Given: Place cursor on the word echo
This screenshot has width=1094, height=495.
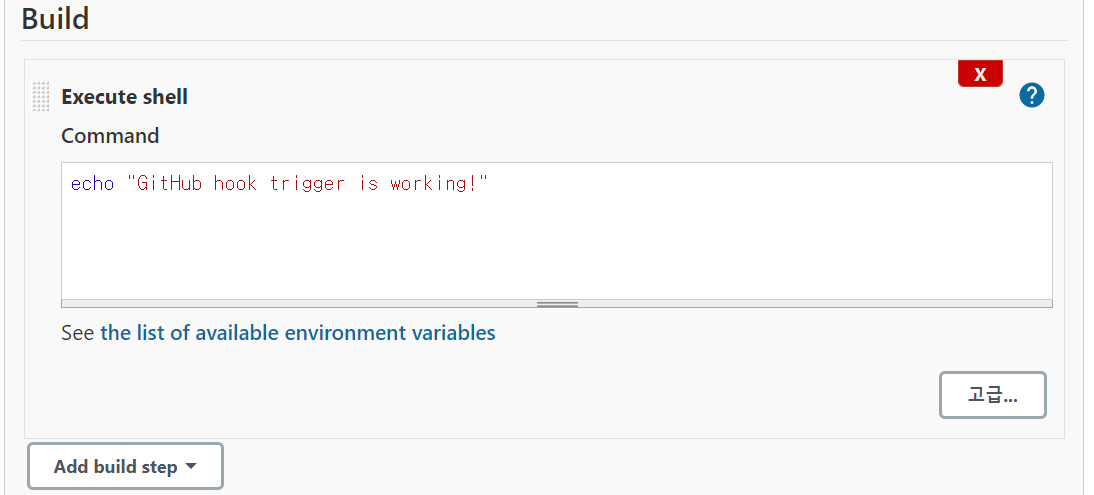Looking at the screenshot, I should tap(92, 184).
